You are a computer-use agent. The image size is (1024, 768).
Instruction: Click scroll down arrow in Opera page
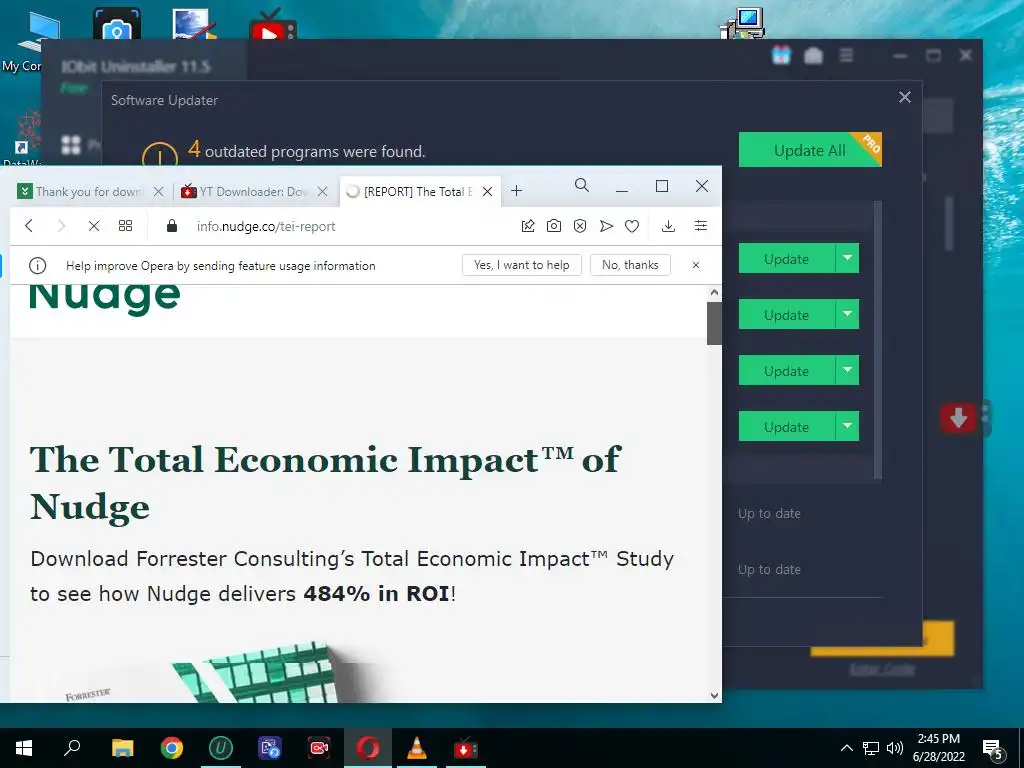point(714,696)
